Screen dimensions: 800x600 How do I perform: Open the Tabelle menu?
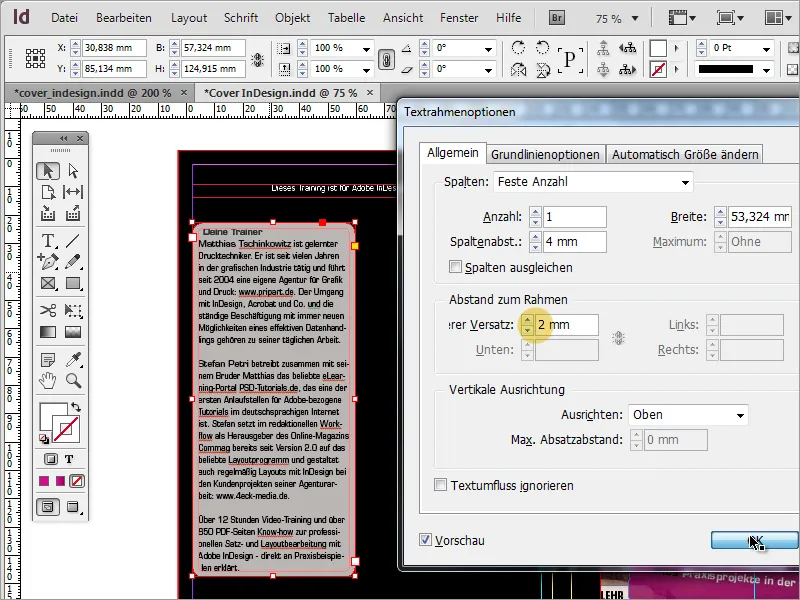click(x=346, y=18)
